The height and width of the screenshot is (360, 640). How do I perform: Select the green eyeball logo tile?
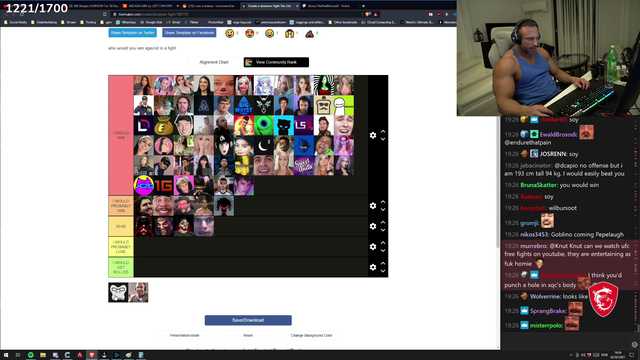264,125
